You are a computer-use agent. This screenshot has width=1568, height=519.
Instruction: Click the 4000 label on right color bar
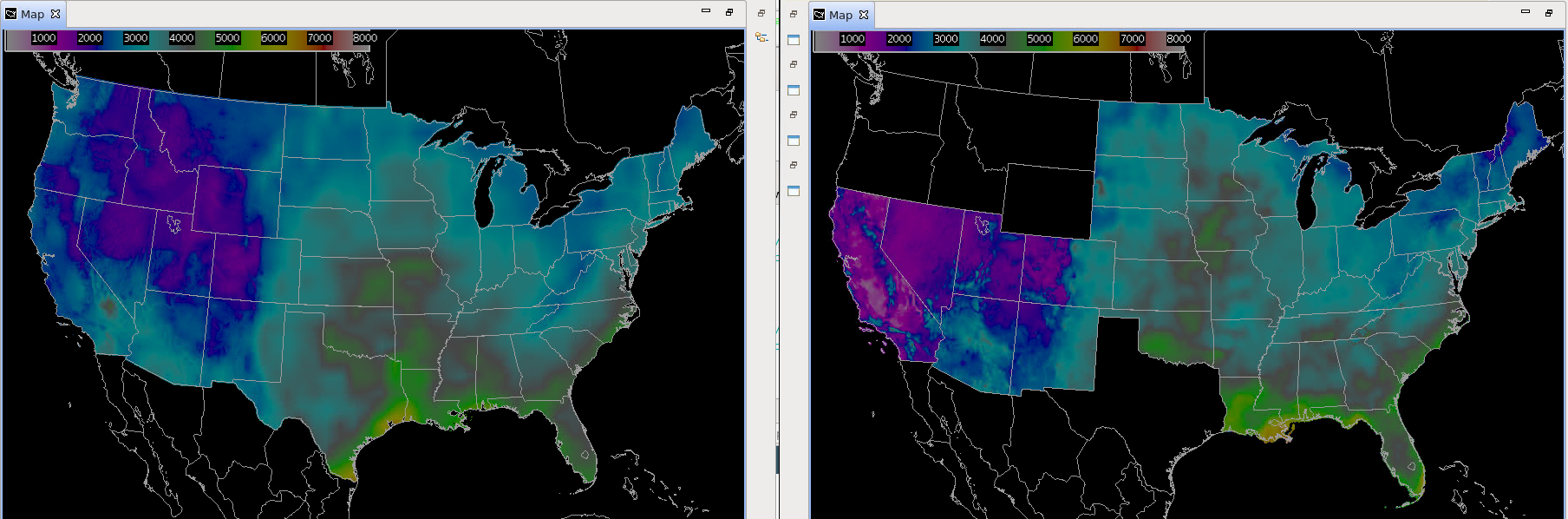click(992, 39)
